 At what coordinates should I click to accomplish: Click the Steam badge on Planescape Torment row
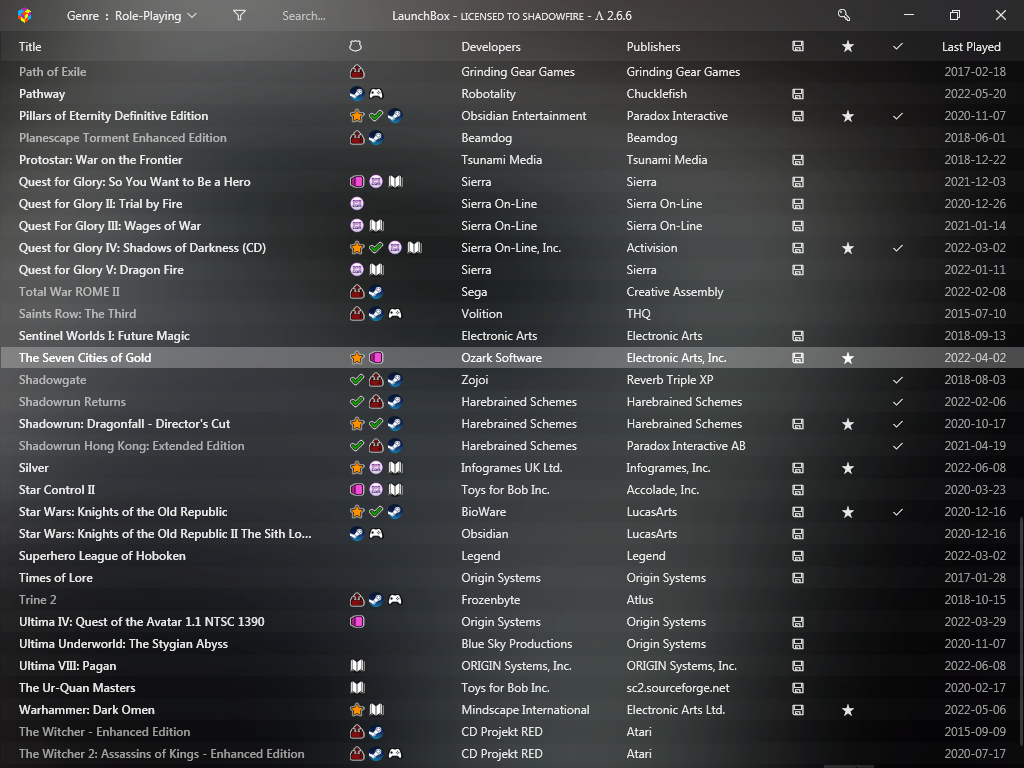tap(376, 138)
